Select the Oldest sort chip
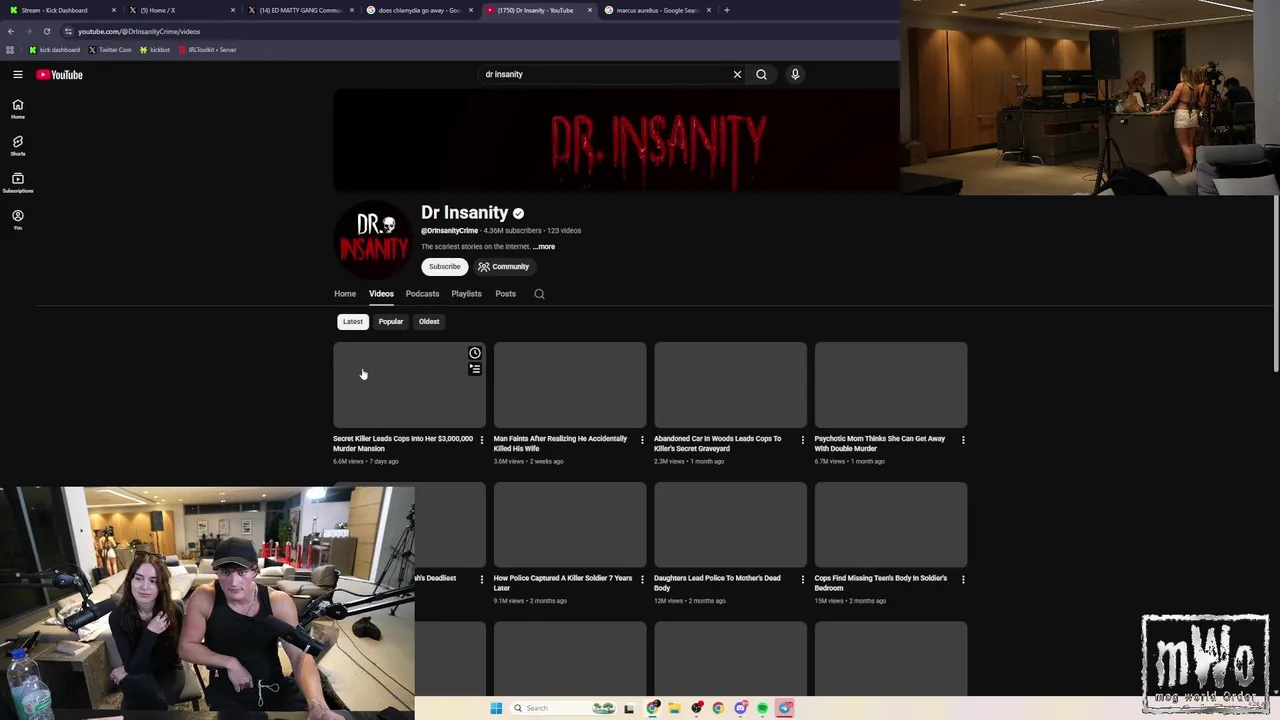 point(429,322)
